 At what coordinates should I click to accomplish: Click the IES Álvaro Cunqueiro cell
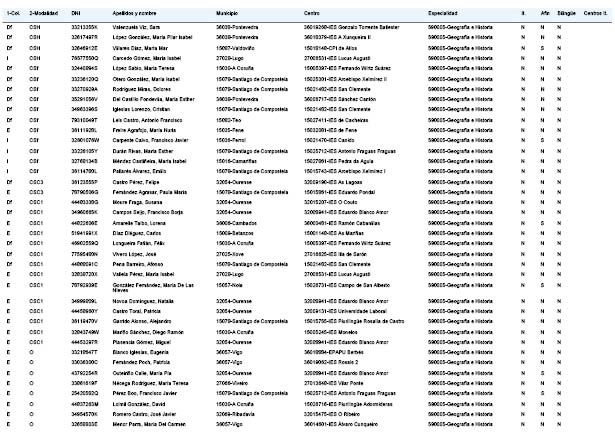[341, 424]
